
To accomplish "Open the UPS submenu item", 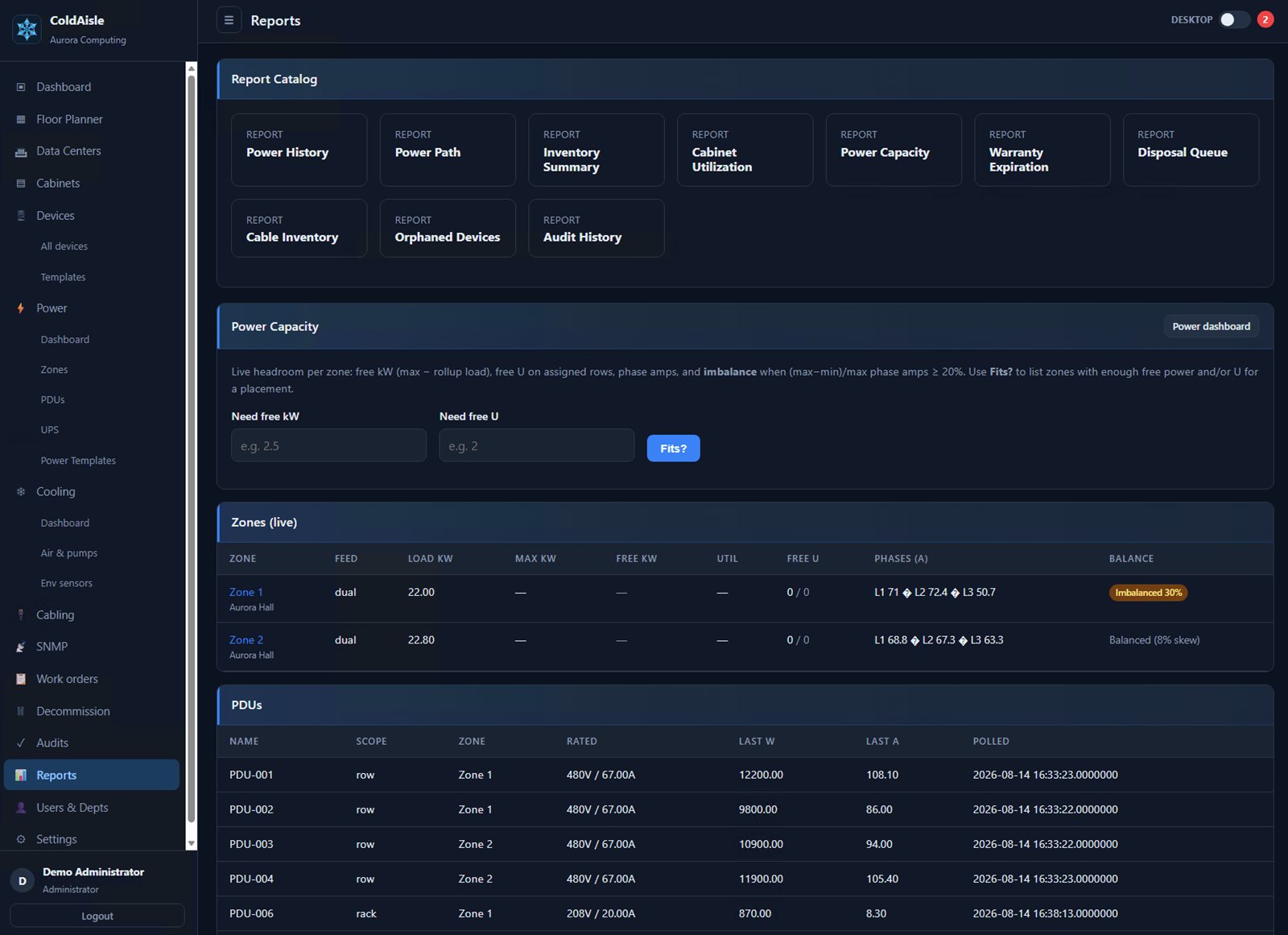I will pos(49,430).
